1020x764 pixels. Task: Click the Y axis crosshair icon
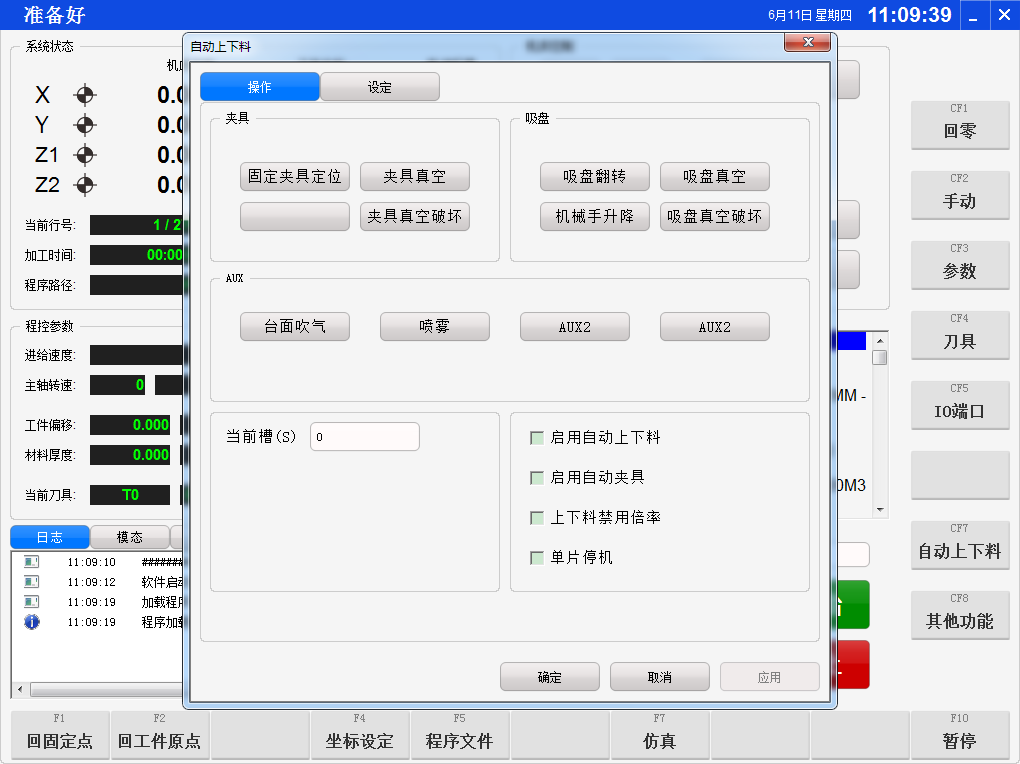85,125
